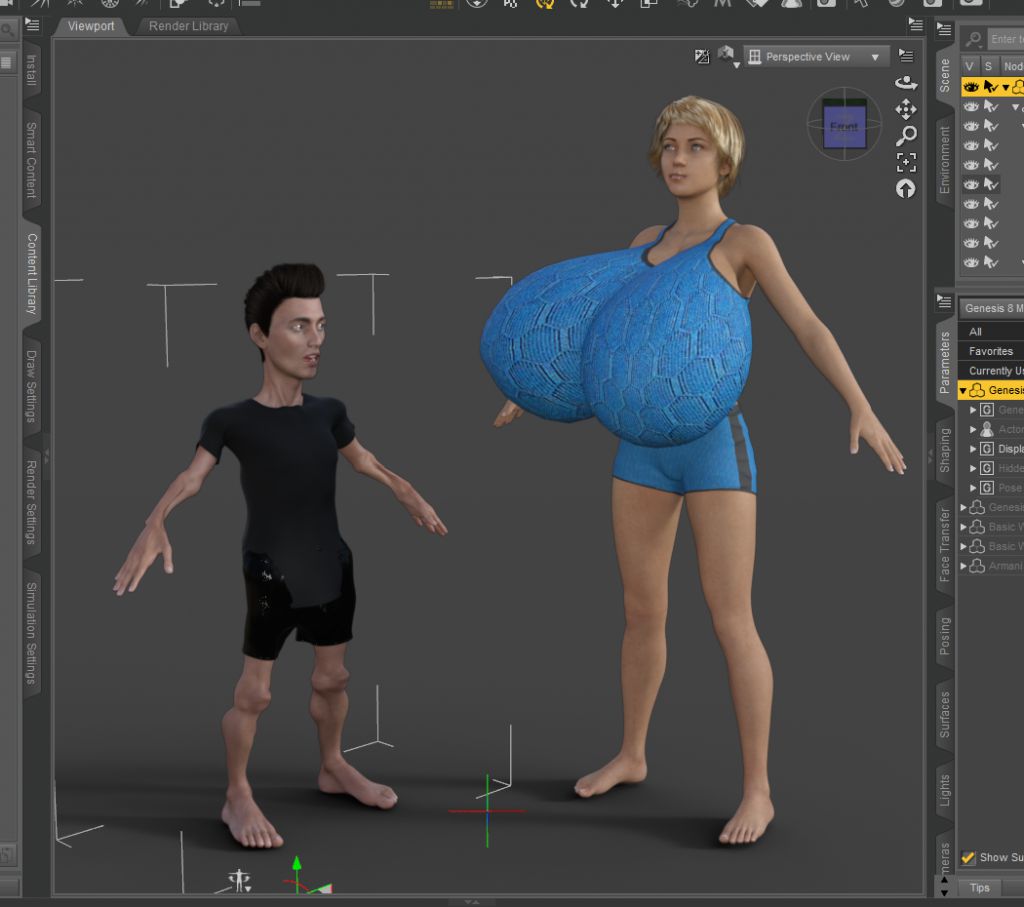Viewport: 1024px width, 907px height.
Task: Click the small figure icon at viewport bottom
Action: click(240, 880)
